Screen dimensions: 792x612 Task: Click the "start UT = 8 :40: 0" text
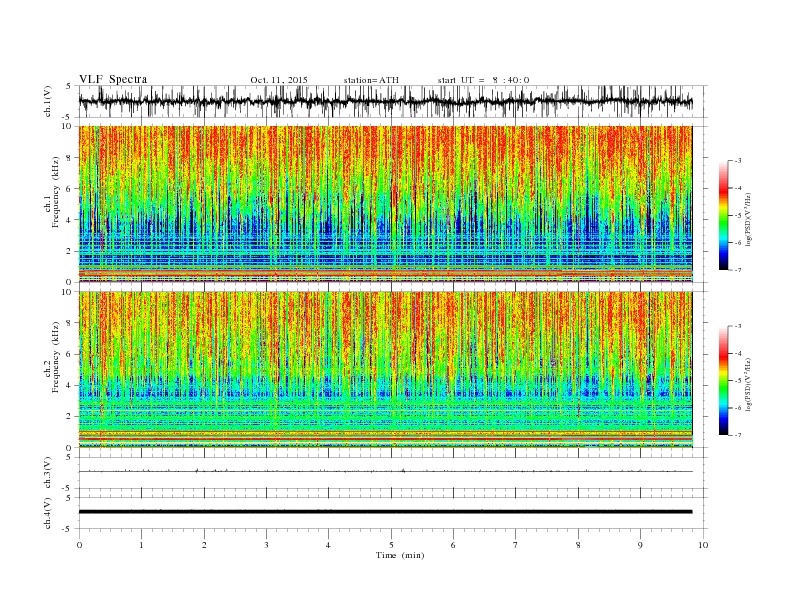click(483, 80)
